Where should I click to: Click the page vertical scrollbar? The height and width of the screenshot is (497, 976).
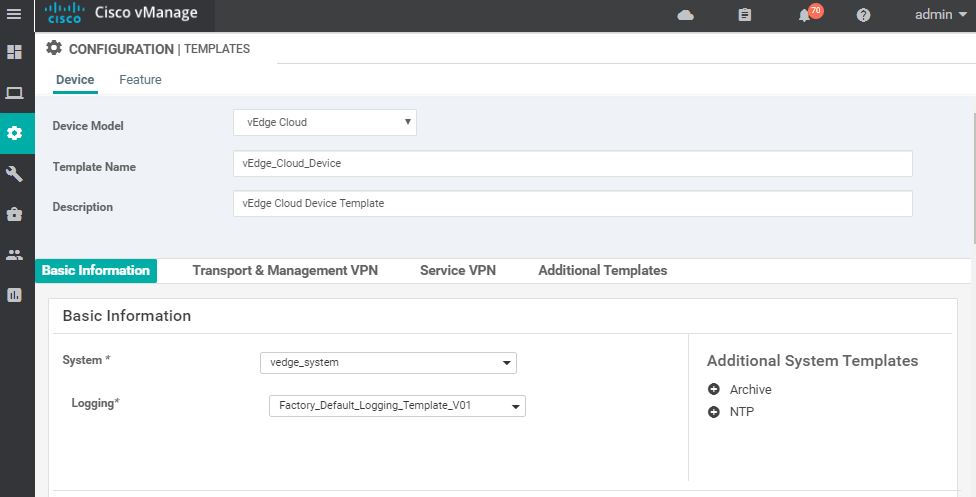point(974,179)
